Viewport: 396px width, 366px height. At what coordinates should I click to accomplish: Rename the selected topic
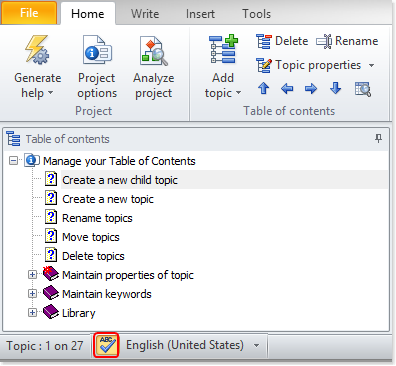point(347,41)
